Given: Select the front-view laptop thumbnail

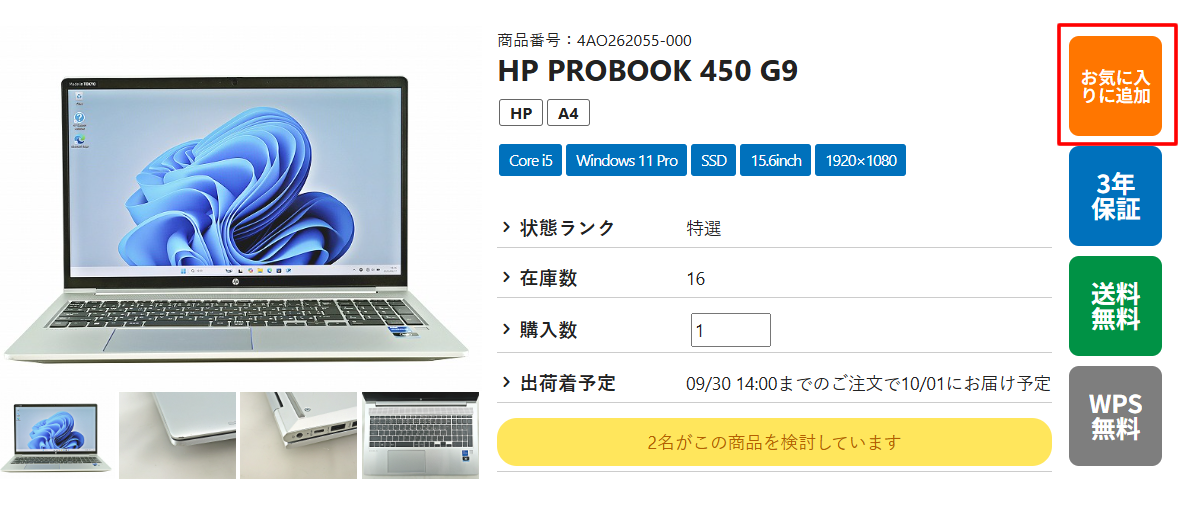Looking at the screenshot, I should (57, 436).
